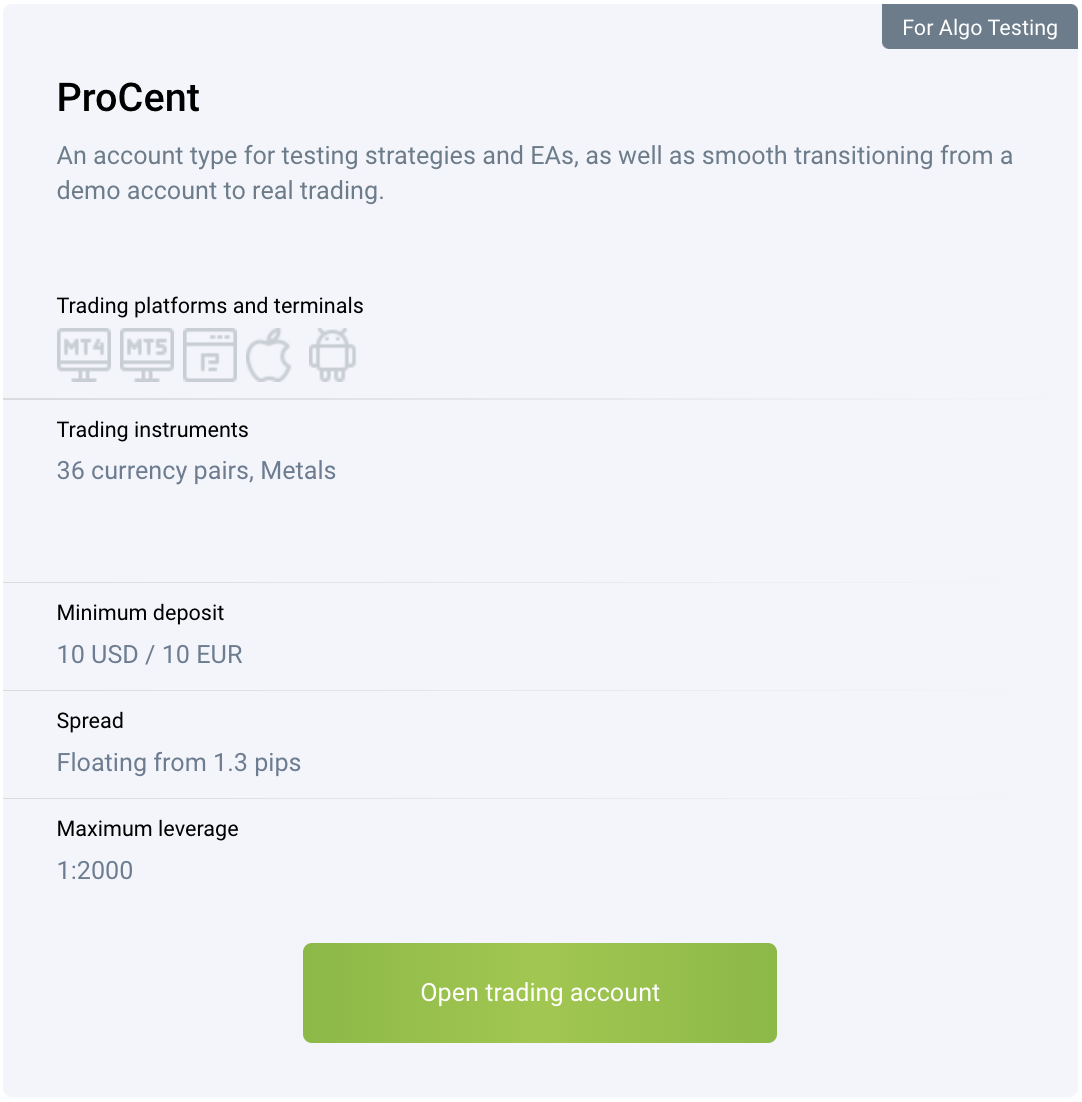This screenshot has width=1082, height=1102.
Task: Click the ProCent account title
Action: (128, 98)
